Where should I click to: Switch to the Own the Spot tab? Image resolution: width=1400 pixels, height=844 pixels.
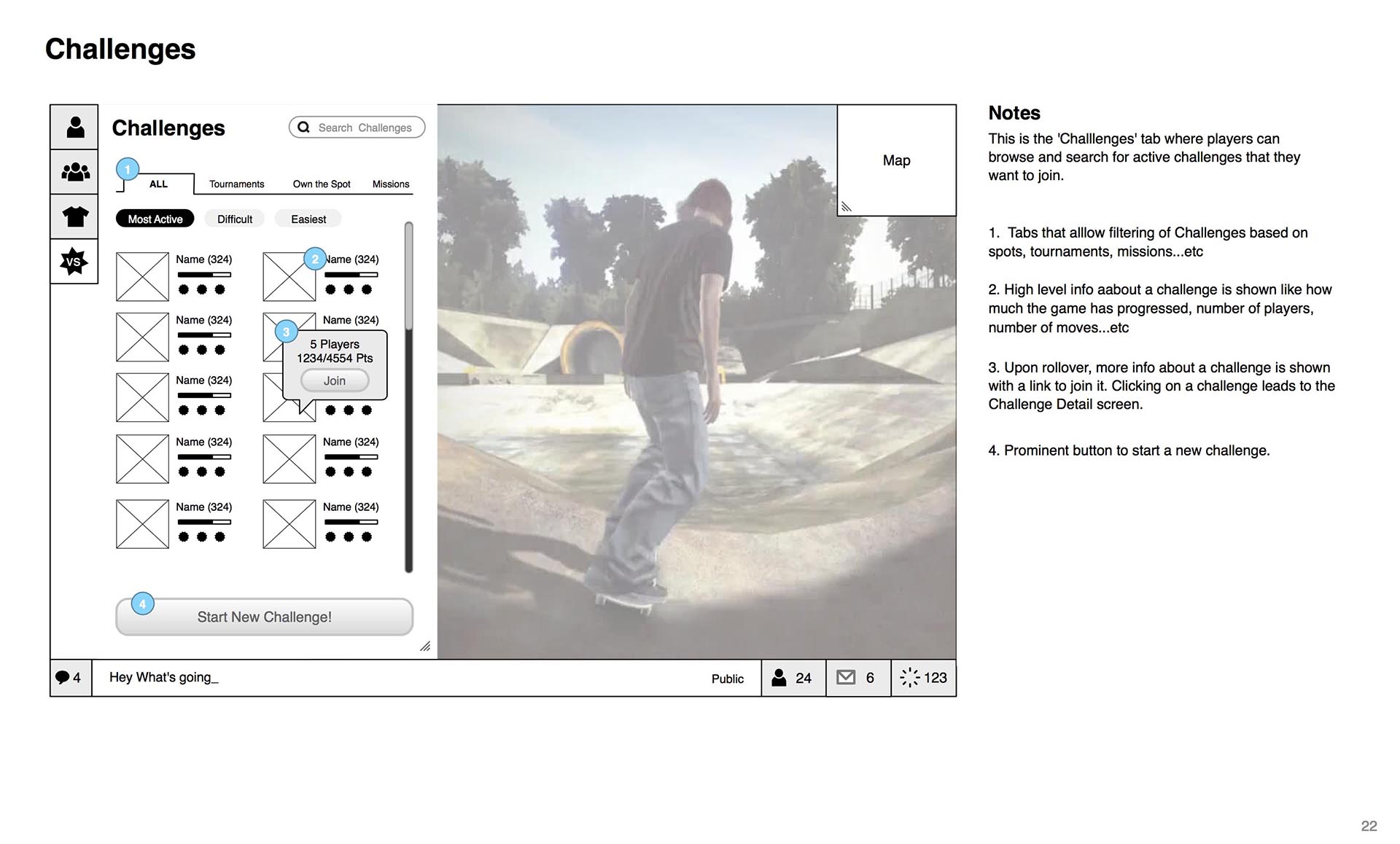322,184
